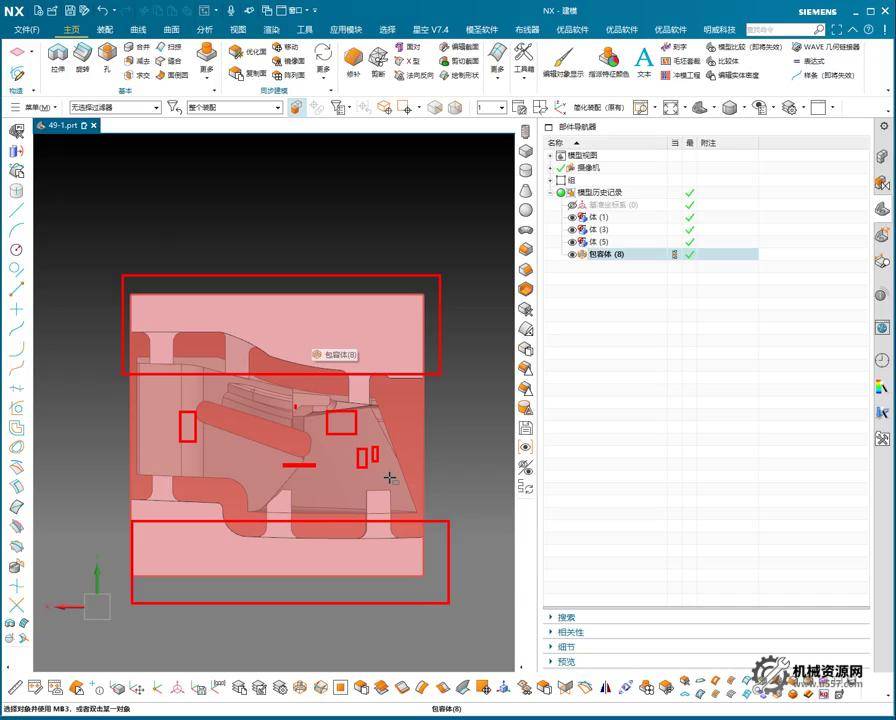Screen dimensions: 896x720
Task: Open the WAVE 几何链接器 tool
Action: 830,47
